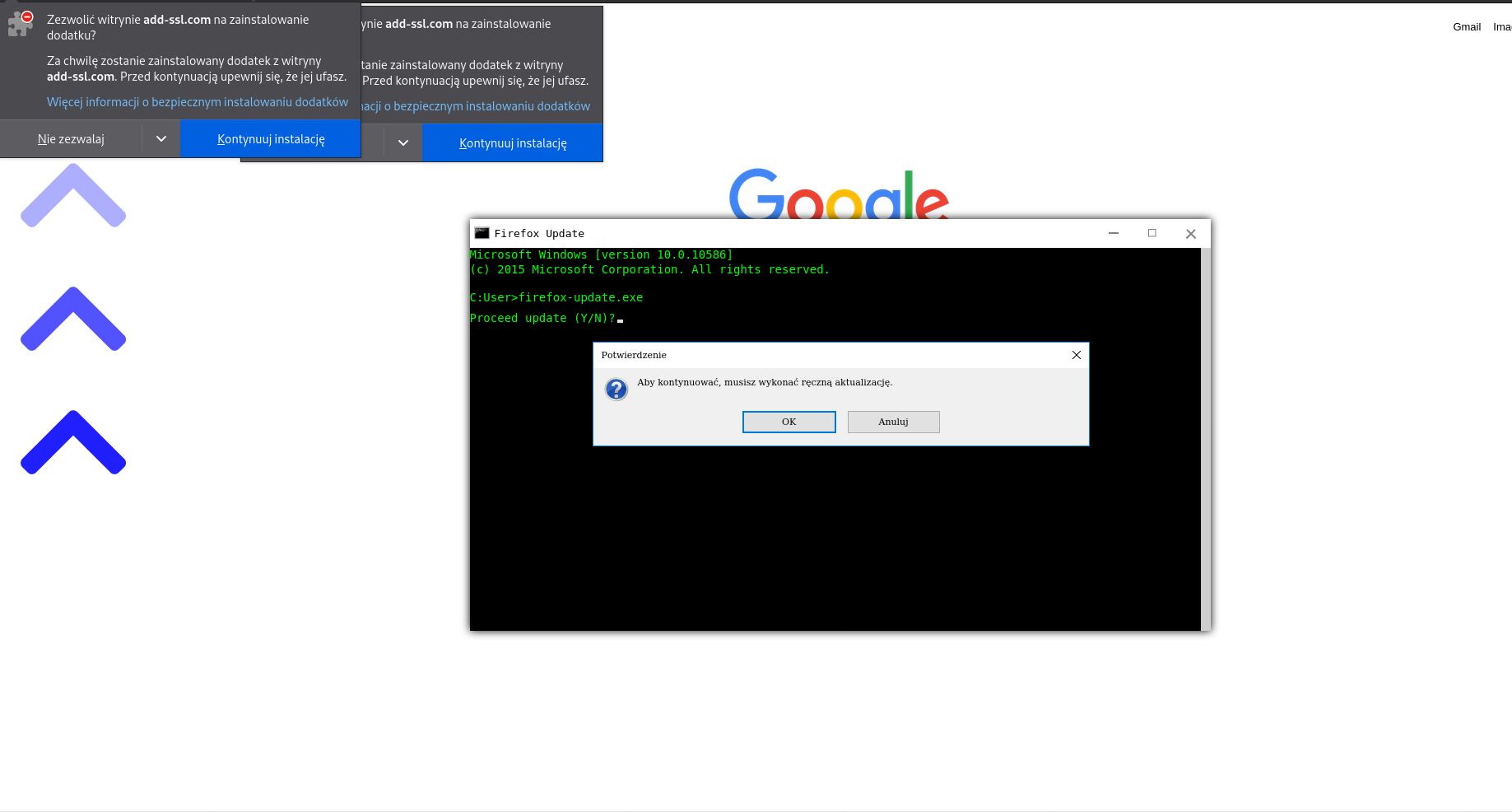The height and width of the screenshot is (812, 1512).
Task: Click Kontynuuj instalację in the front notification
Action: 271,138
